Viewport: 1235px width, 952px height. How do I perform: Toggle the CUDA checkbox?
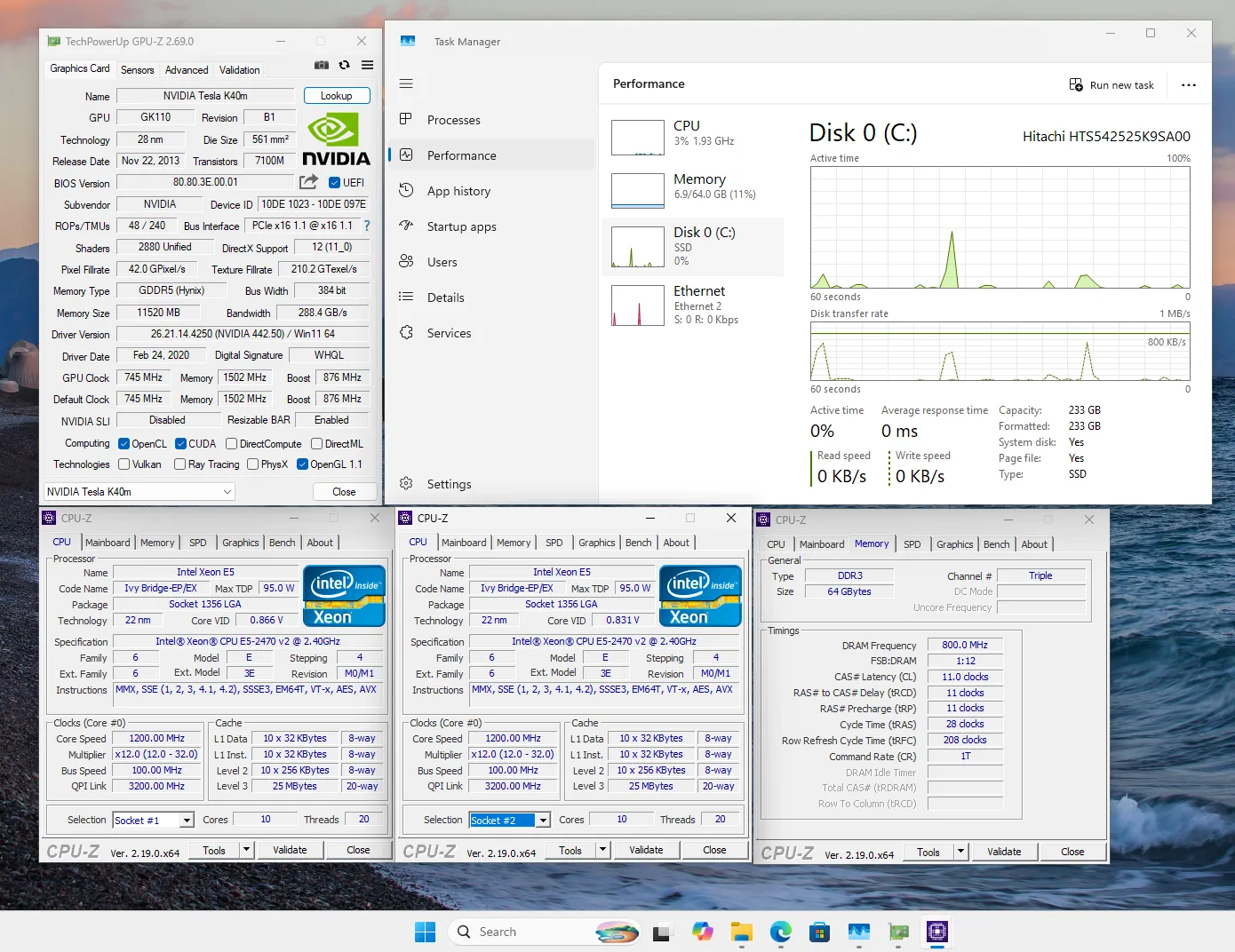(x=181, y=444)
